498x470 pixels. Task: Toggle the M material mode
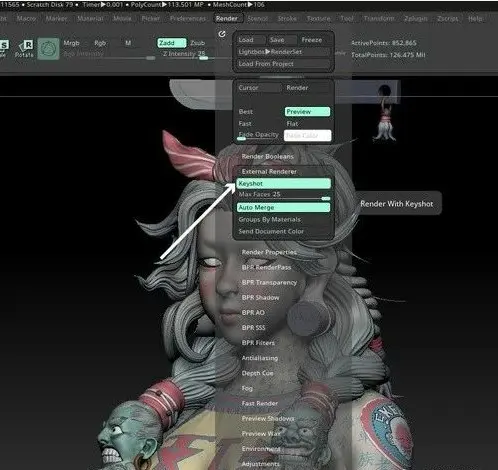[128, 43]
